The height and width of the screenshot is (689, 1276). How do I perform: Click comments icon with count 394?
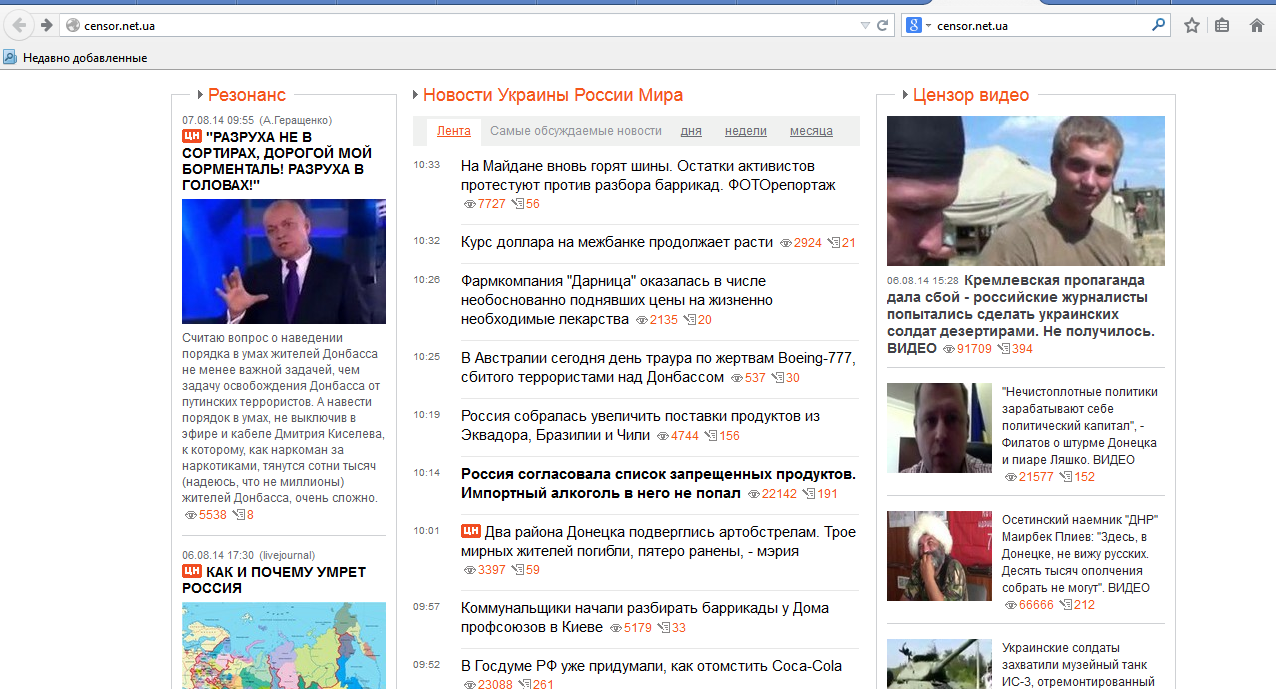(x=1003, y=349)
